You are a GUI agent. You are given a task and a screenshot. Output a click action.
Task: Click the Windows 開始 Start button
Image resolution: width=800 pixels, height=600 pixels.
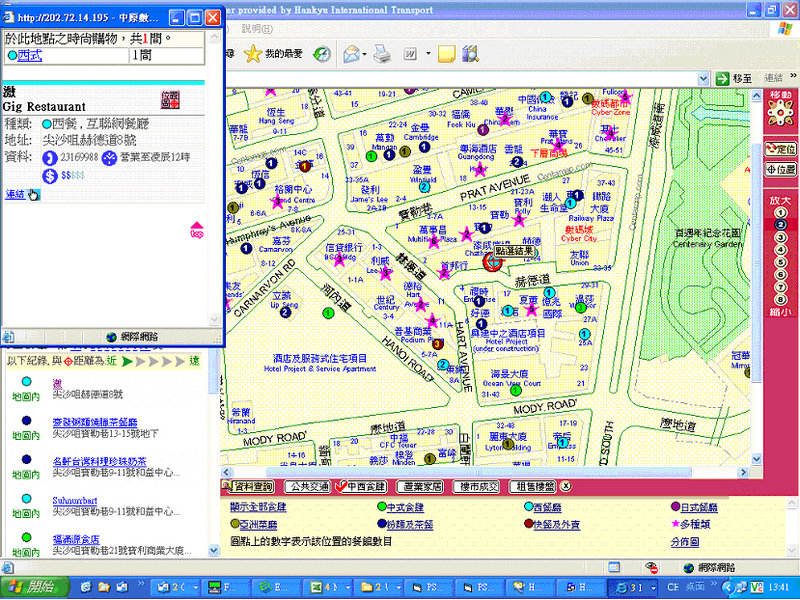coord(33,586)
